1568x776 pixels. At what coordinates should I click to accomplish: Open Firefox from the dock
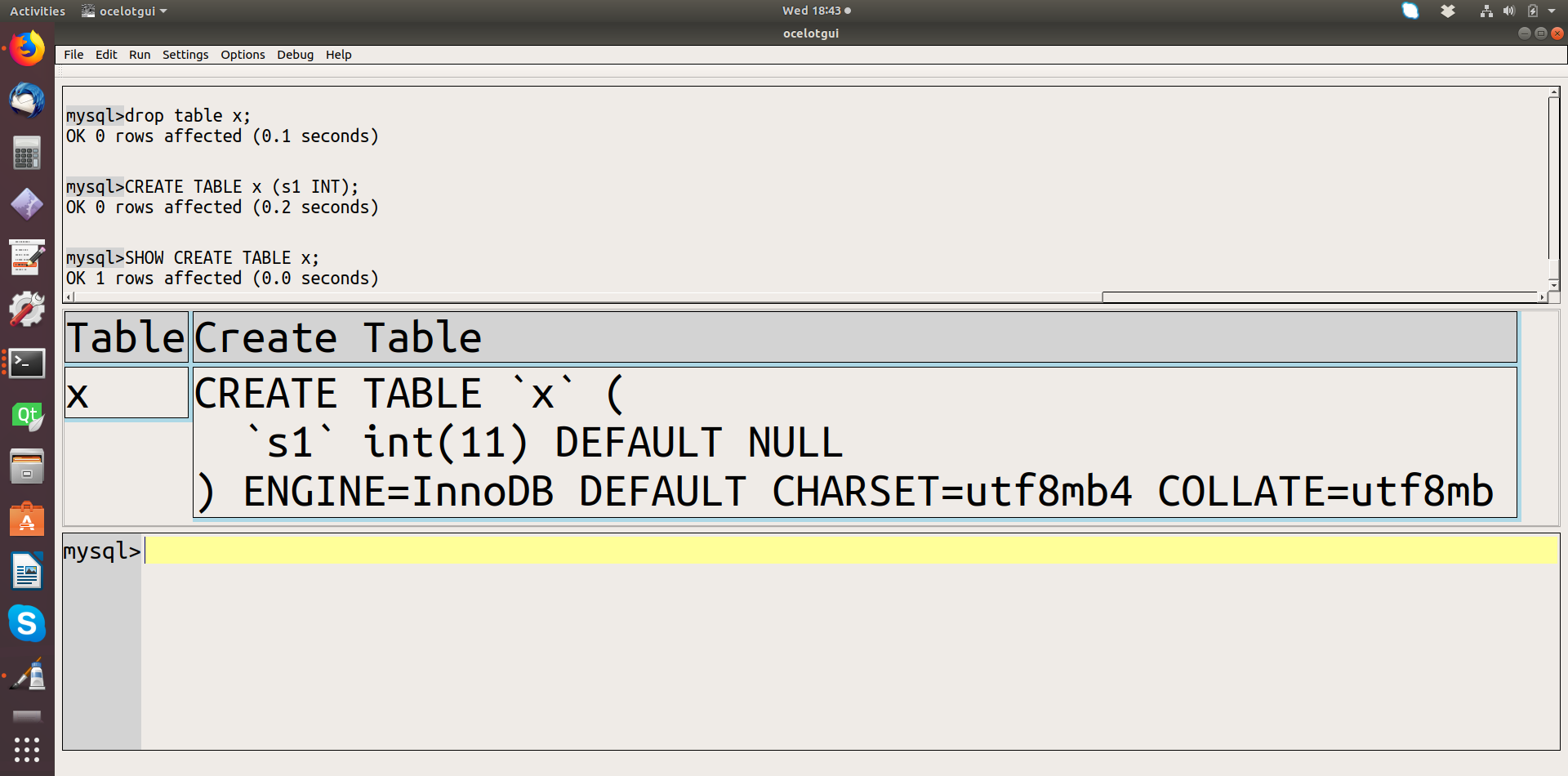click(27, 49)
